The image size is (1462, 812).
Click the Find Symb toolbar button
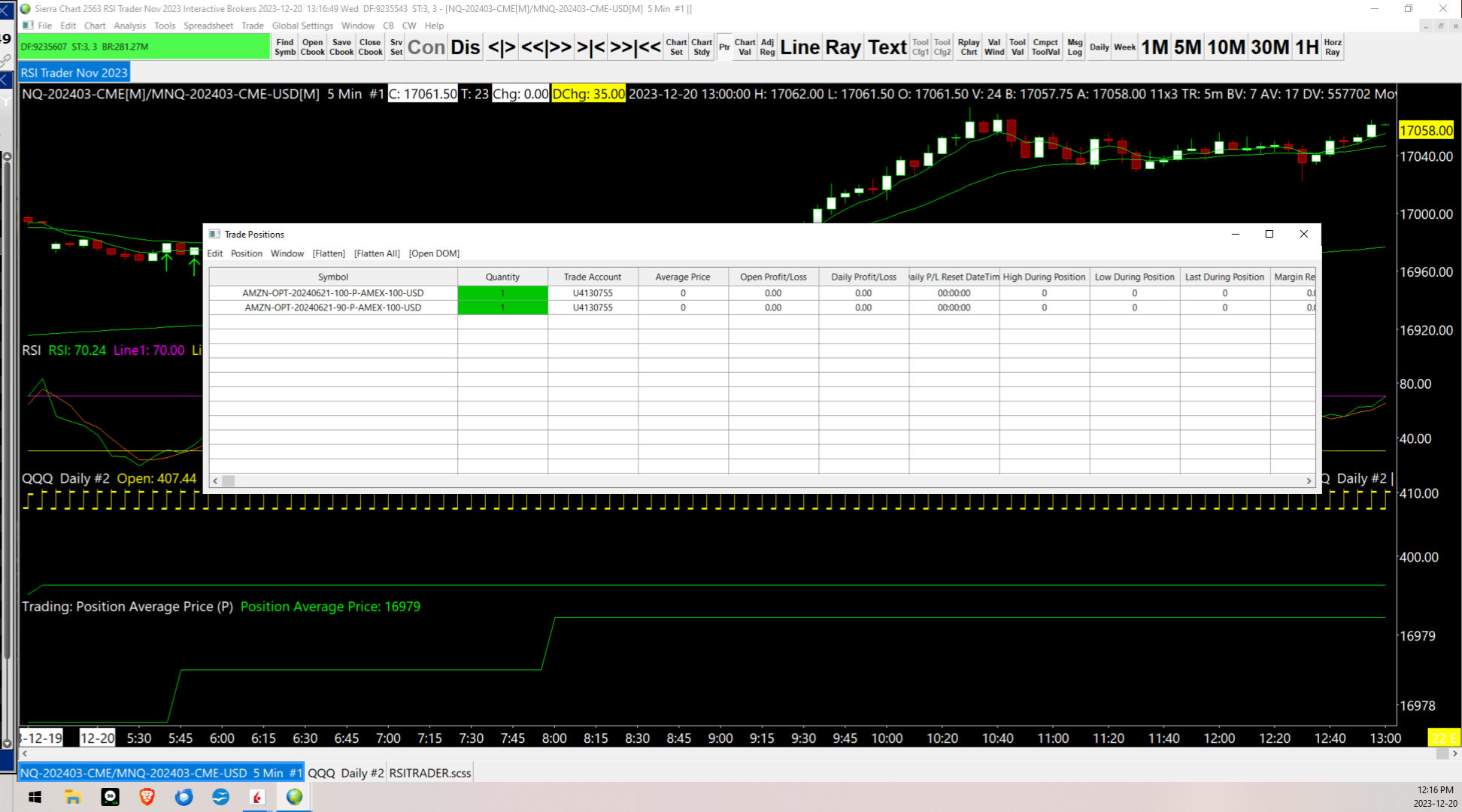(285, 47)
